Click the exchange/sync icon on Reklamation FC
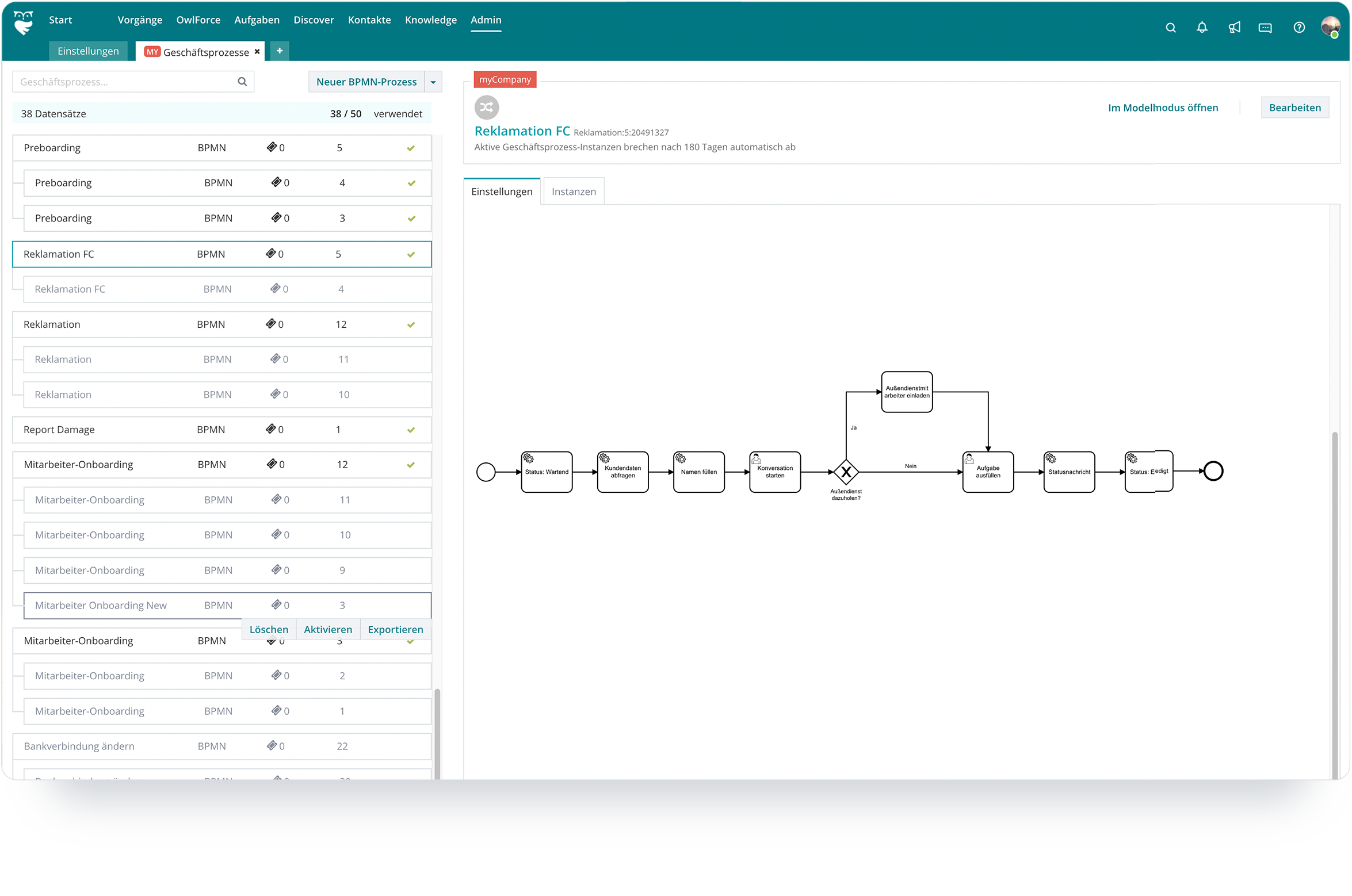 tap(487, 107)
